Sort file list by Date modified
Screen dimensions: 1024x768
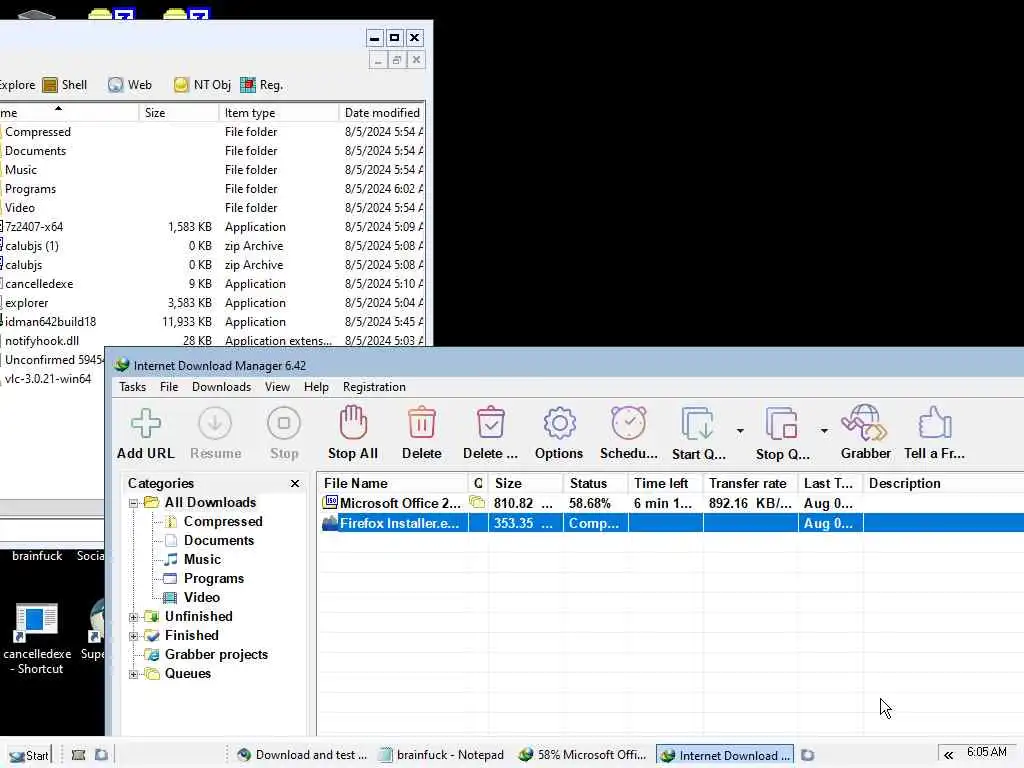coord(382,112)
